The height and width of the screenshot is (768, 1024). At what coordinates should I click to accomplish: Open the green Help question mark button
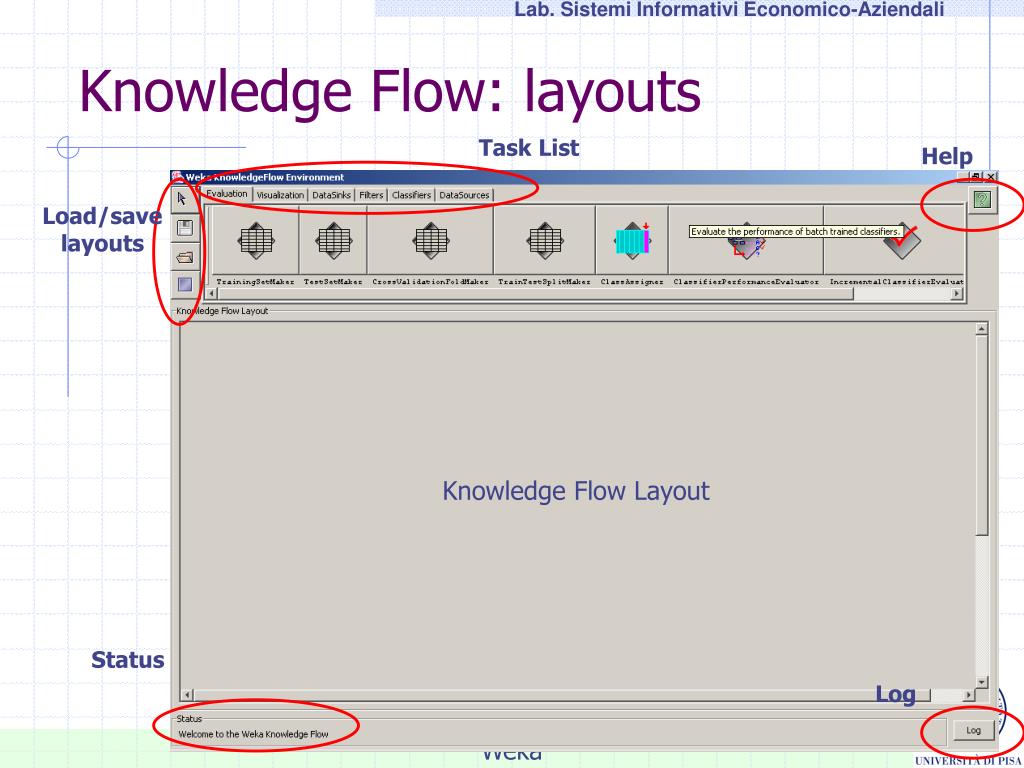(982, 200)
